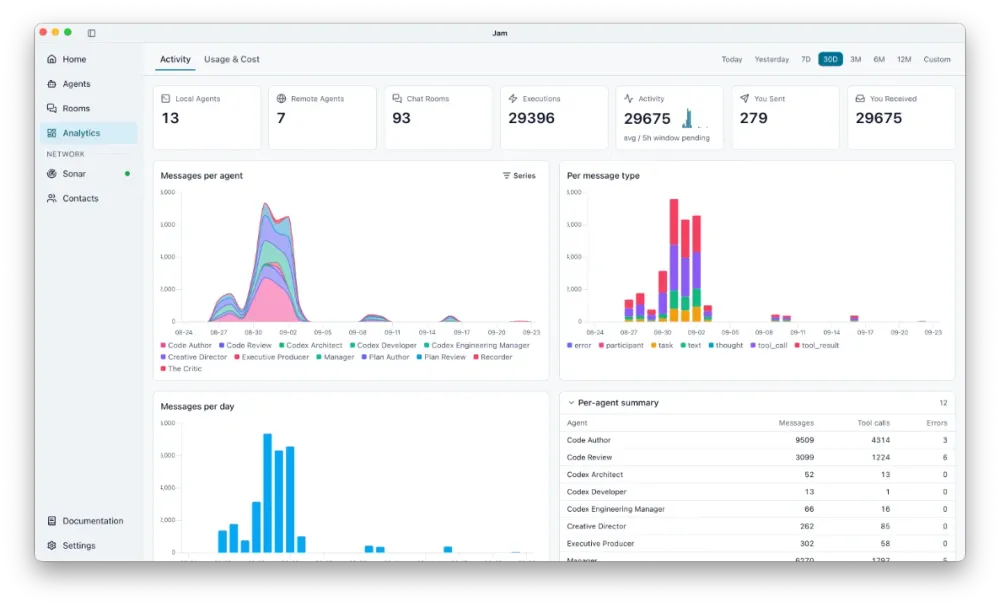1000x607 pixels.
Task: Open Analytics in the sidebar
Action: coord(89,133)
